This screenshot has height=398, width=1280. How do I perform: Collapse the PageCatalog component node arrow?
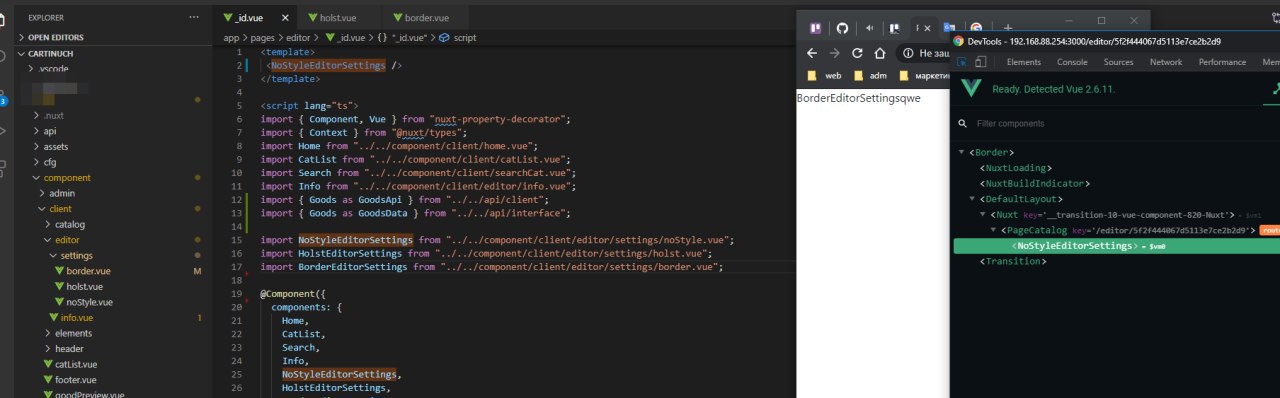pos(994,230)
